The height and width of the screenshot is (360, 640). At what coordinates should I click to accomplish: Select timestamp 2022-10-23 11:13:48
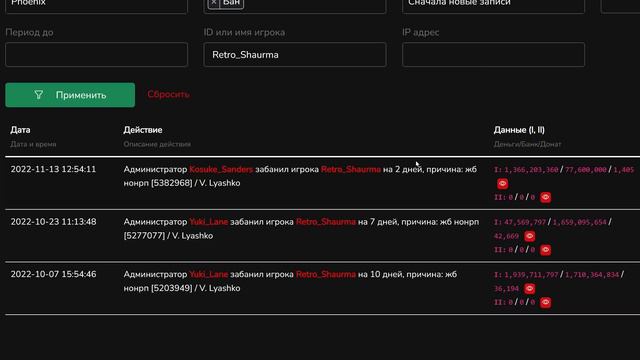pos(53,222)
